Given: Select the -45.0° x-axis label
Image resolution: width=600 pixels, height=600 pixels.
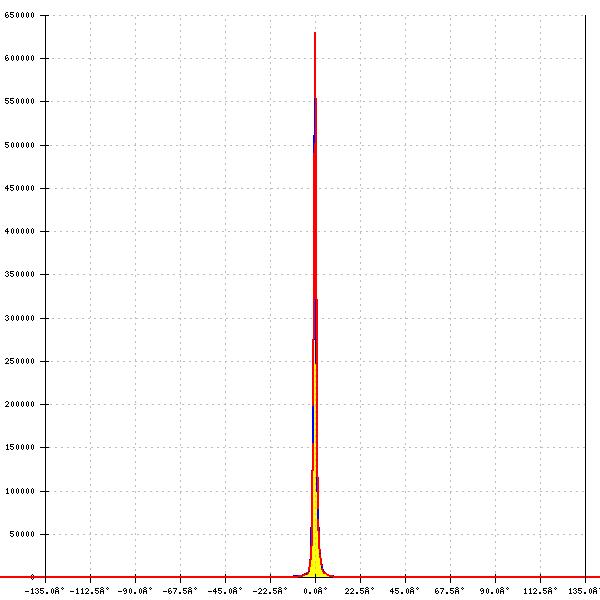Looking at the screenshot, I should click(x=225, y=591).
